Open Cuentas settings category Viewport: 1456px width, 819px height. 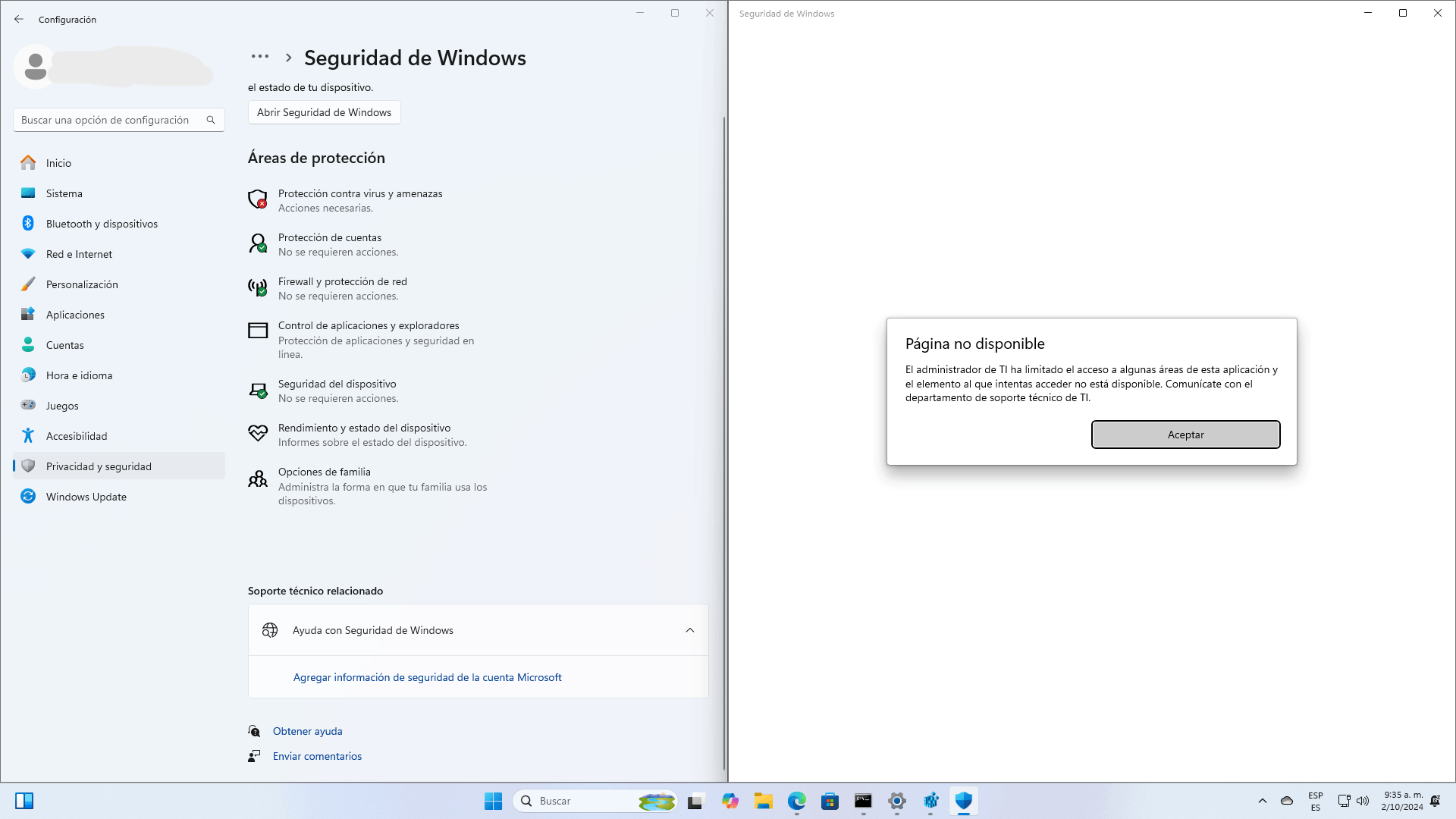point(118,345)
